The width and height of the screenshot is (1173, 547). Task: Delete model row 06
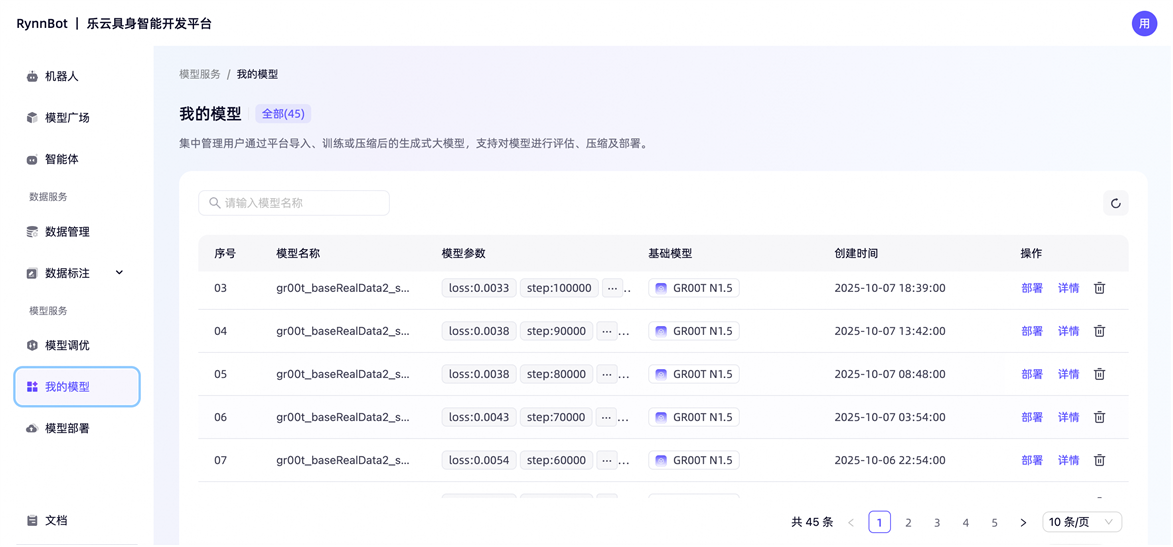pos(1100,417)
